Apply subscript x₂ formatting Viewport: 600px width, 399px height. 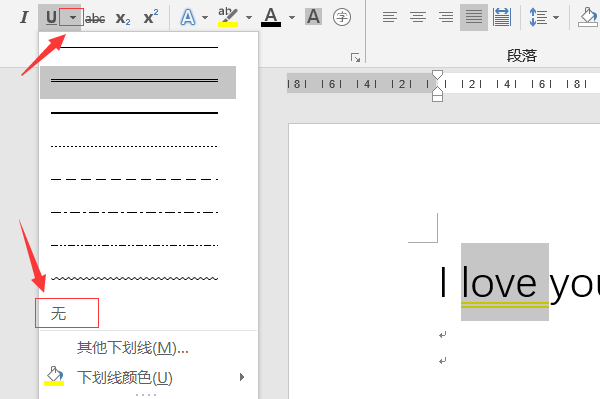coord(123,18)
